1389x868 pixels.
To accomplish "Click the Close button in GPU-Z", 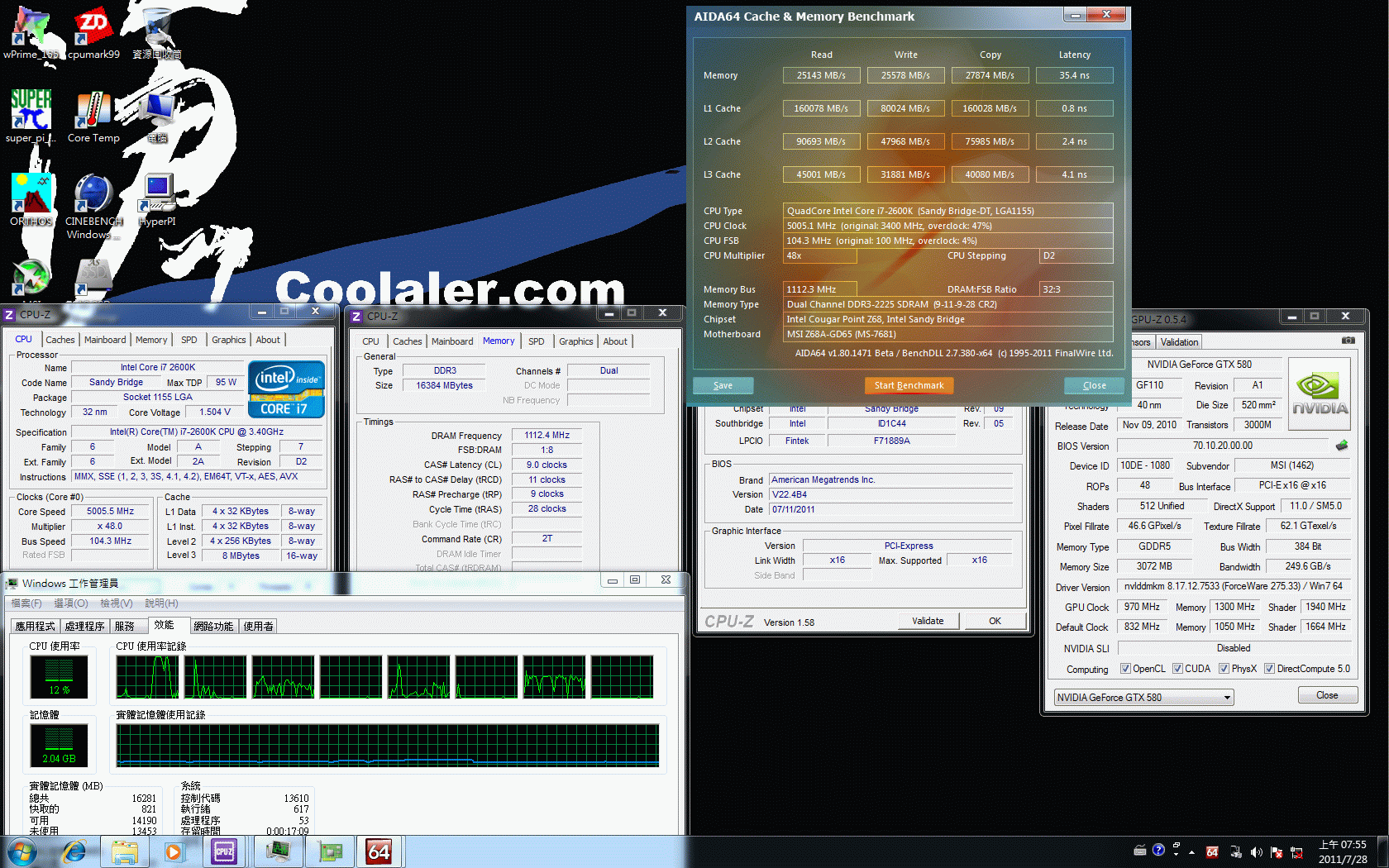I will (x=1327, y=695).
